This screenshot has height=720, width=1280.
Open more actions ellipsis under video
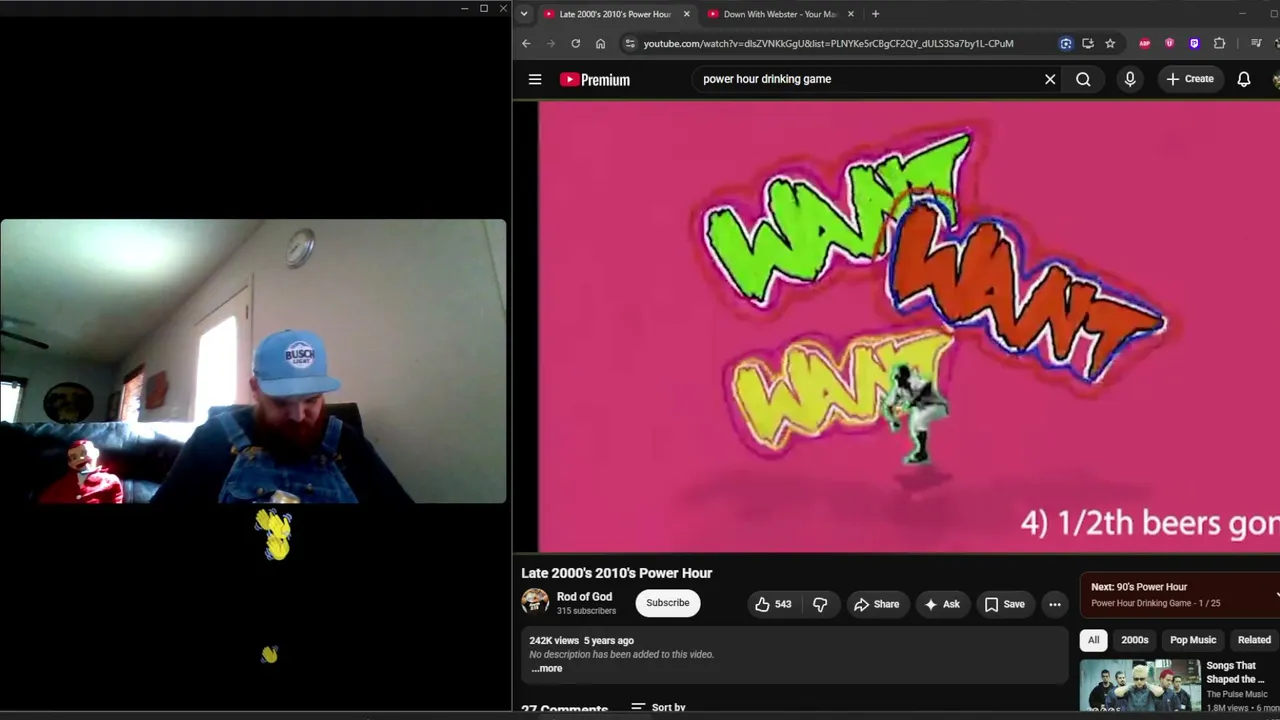(1054, 604)
